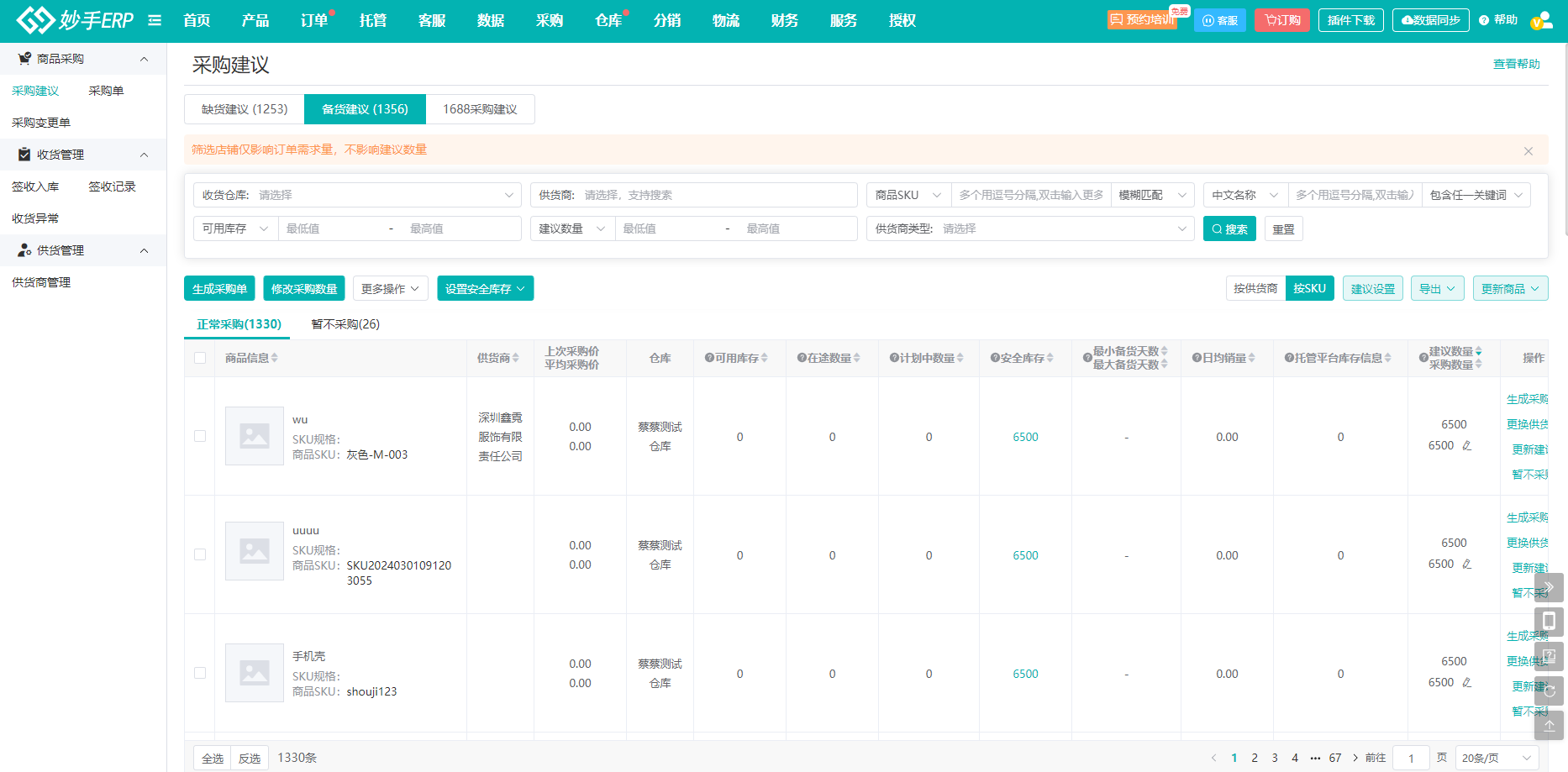Click product image of uuuu
Screen dimensions: 1568x772
pos(255,551)
